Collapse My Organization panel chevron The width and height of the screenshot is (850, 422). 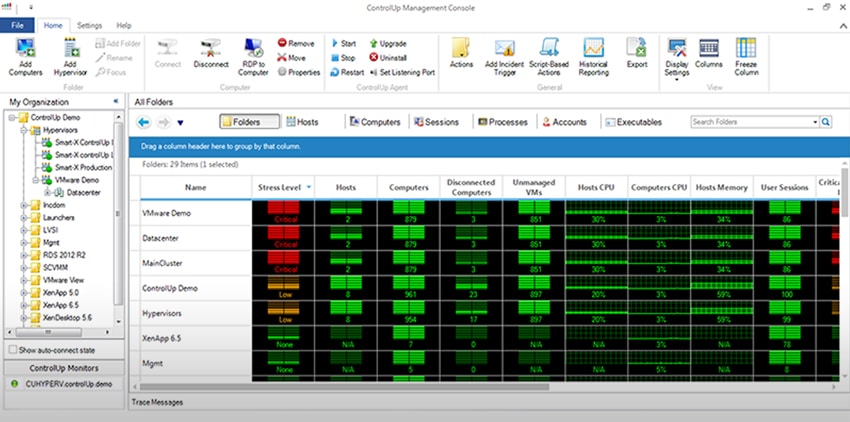tap(115, 101)
